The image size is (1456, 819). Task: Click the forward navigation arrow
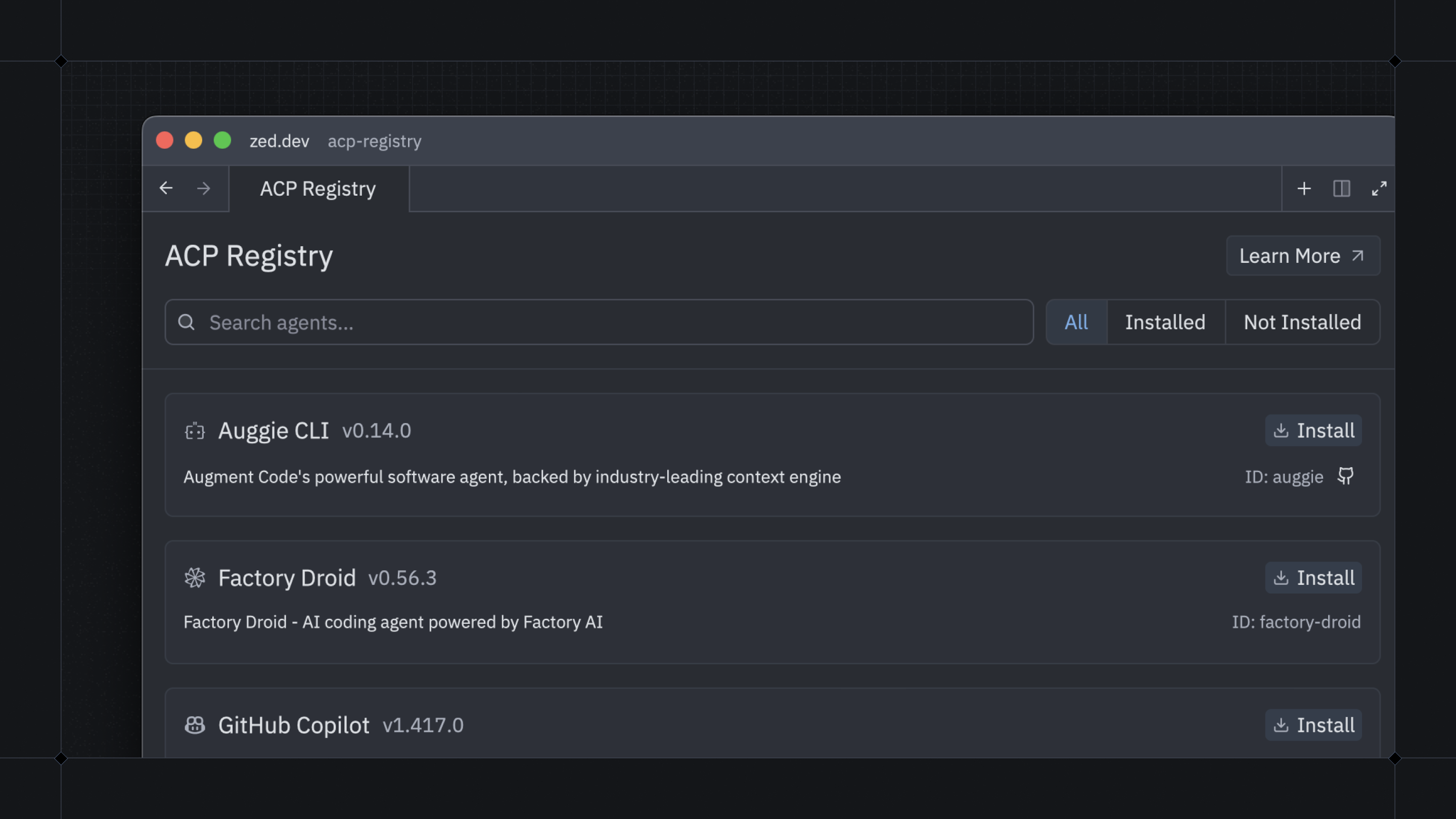(203, 188)
